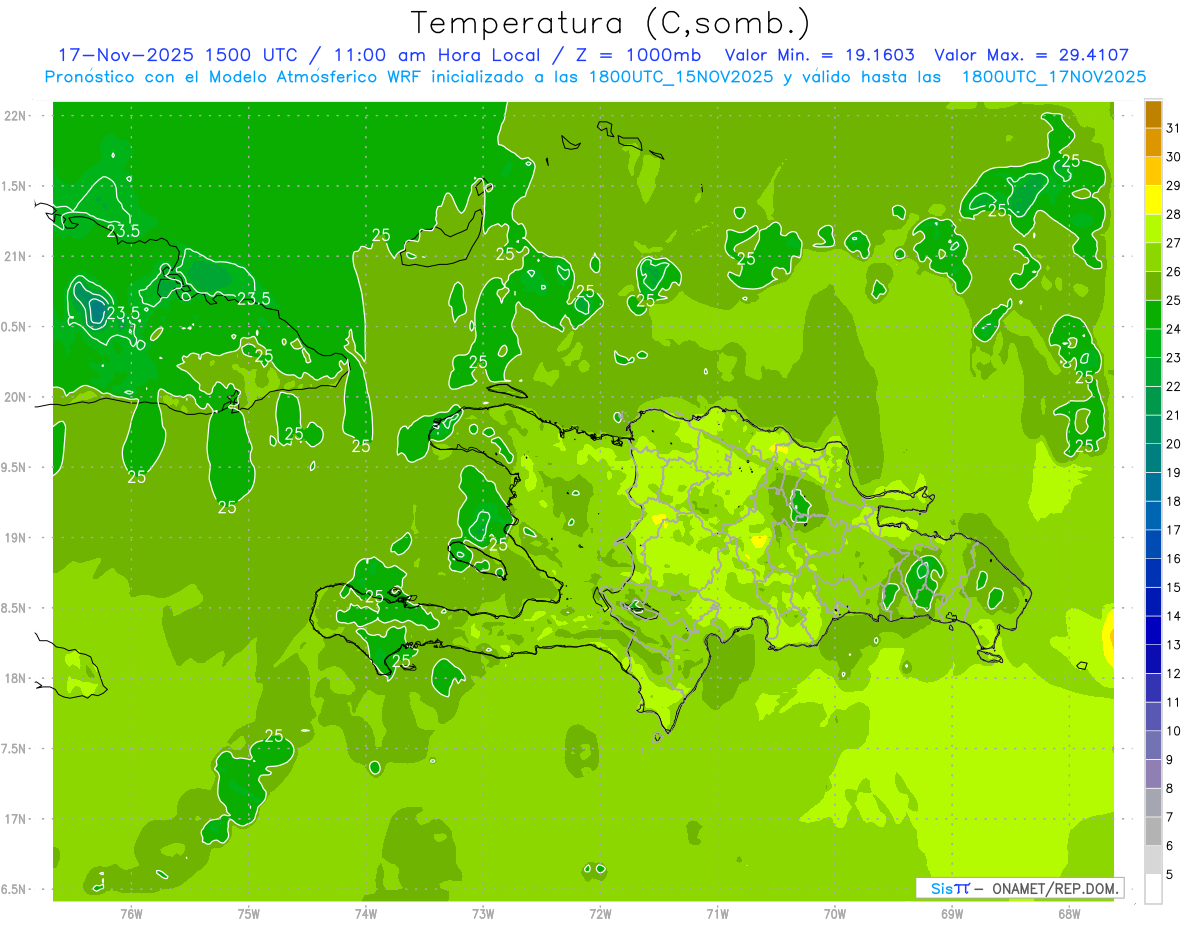Click legend value 24
Viewport: 1200px width, 927px height.
1173,329
